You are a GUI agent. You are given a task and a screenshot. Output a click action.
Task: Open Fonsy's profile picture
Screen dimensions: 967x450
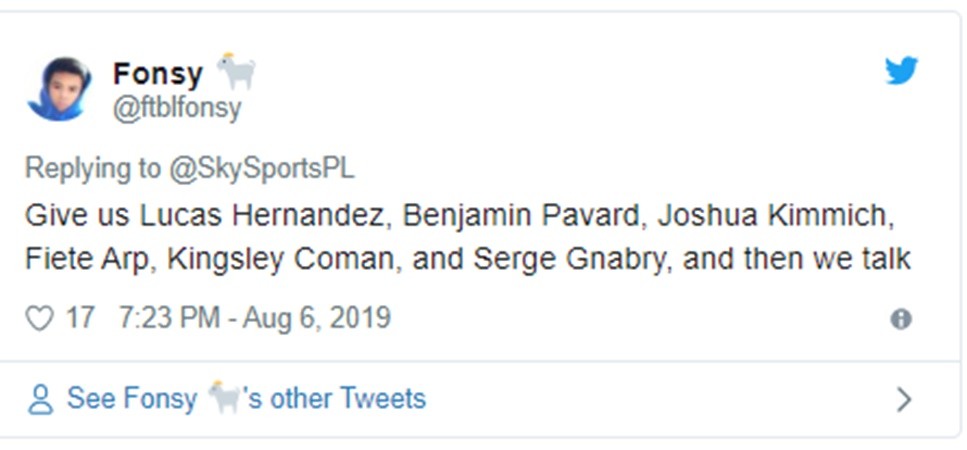coord(60,88)
